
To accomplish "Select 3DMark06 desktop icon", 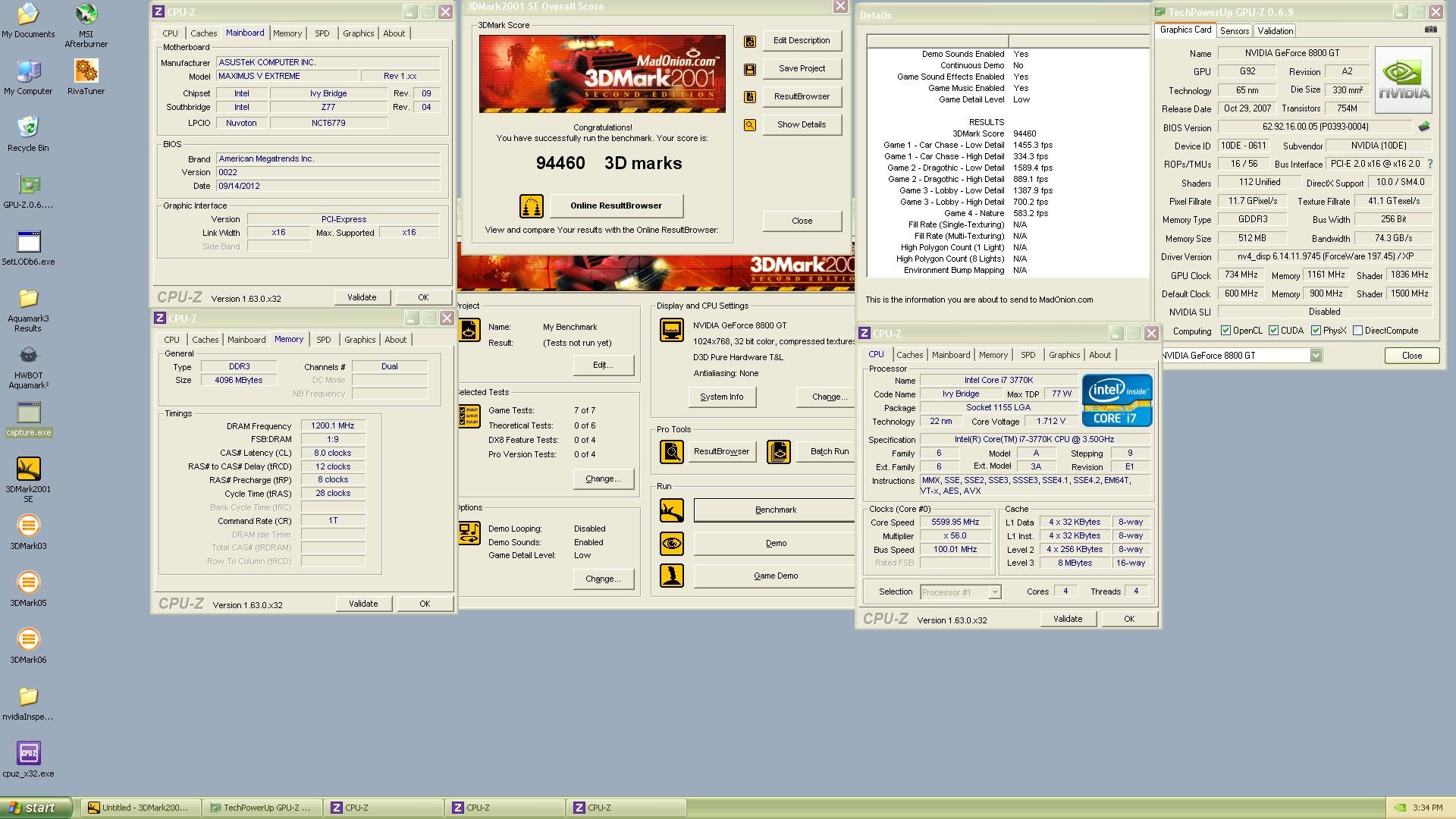I will click(28, 646).
